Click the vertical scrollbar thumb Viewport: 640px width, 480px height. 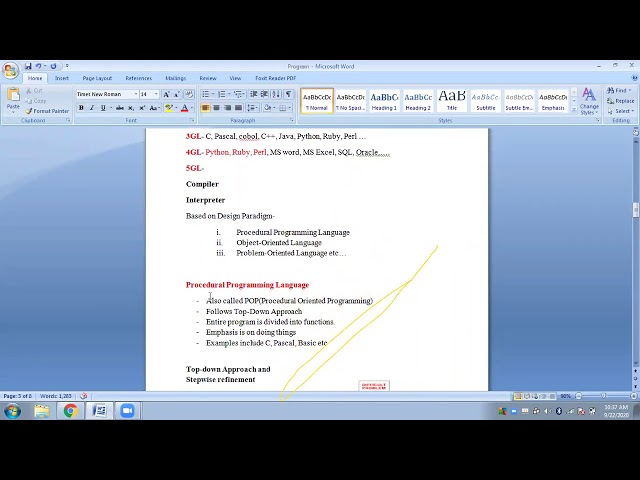pyautogui.click(x=636, y=210)
